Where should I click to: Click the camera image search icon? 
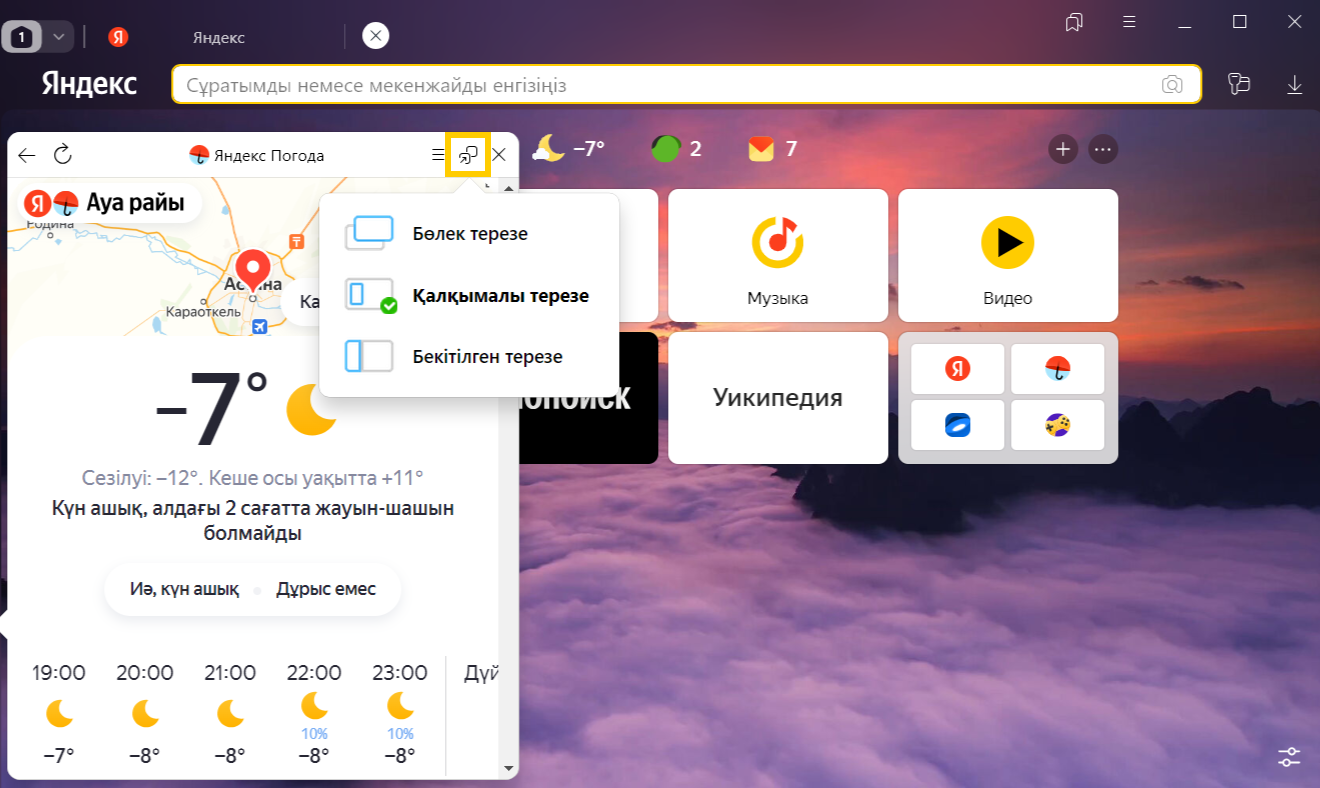point(1172,85)
